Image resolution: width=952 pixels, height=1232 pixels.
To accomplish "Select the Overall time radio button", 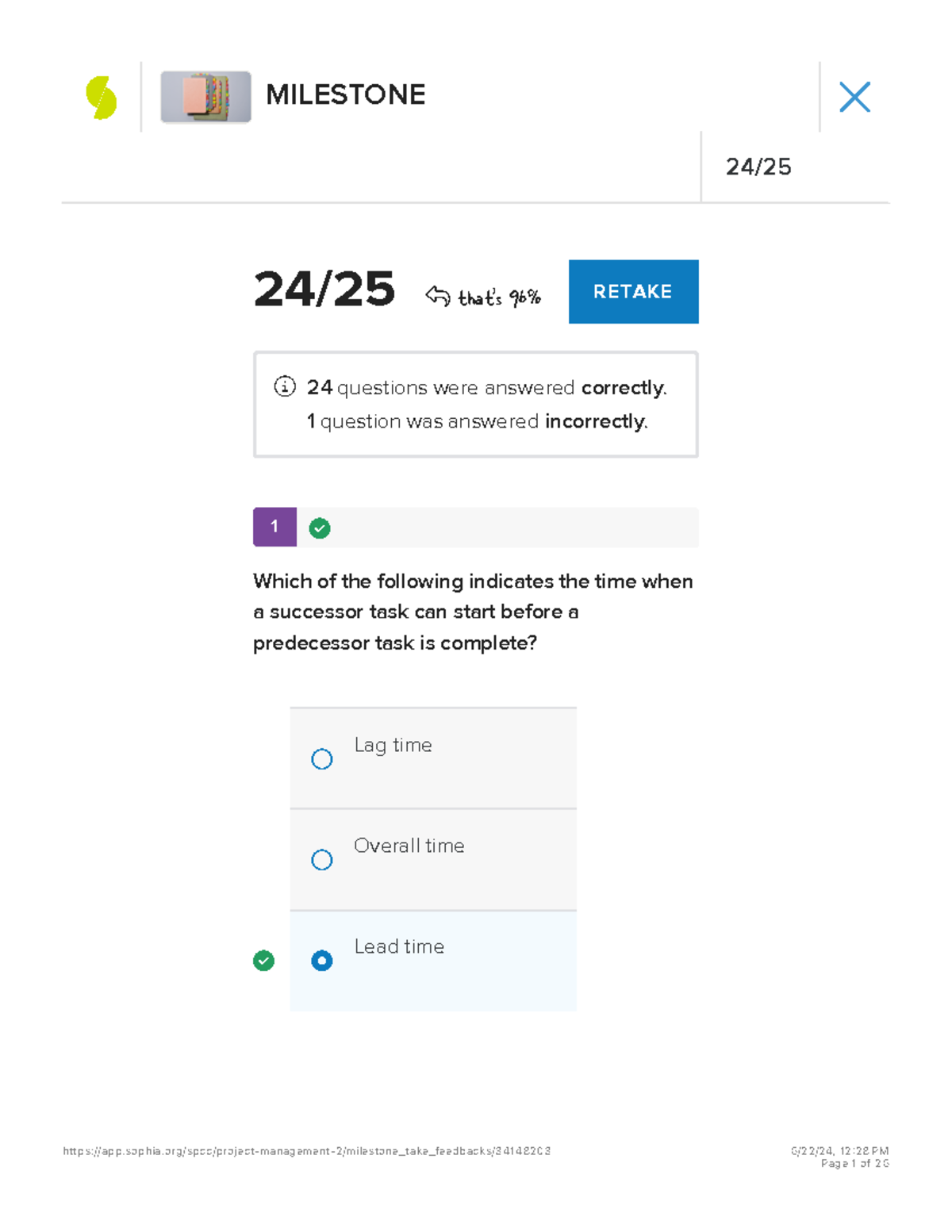I will (x=321, y=860).
